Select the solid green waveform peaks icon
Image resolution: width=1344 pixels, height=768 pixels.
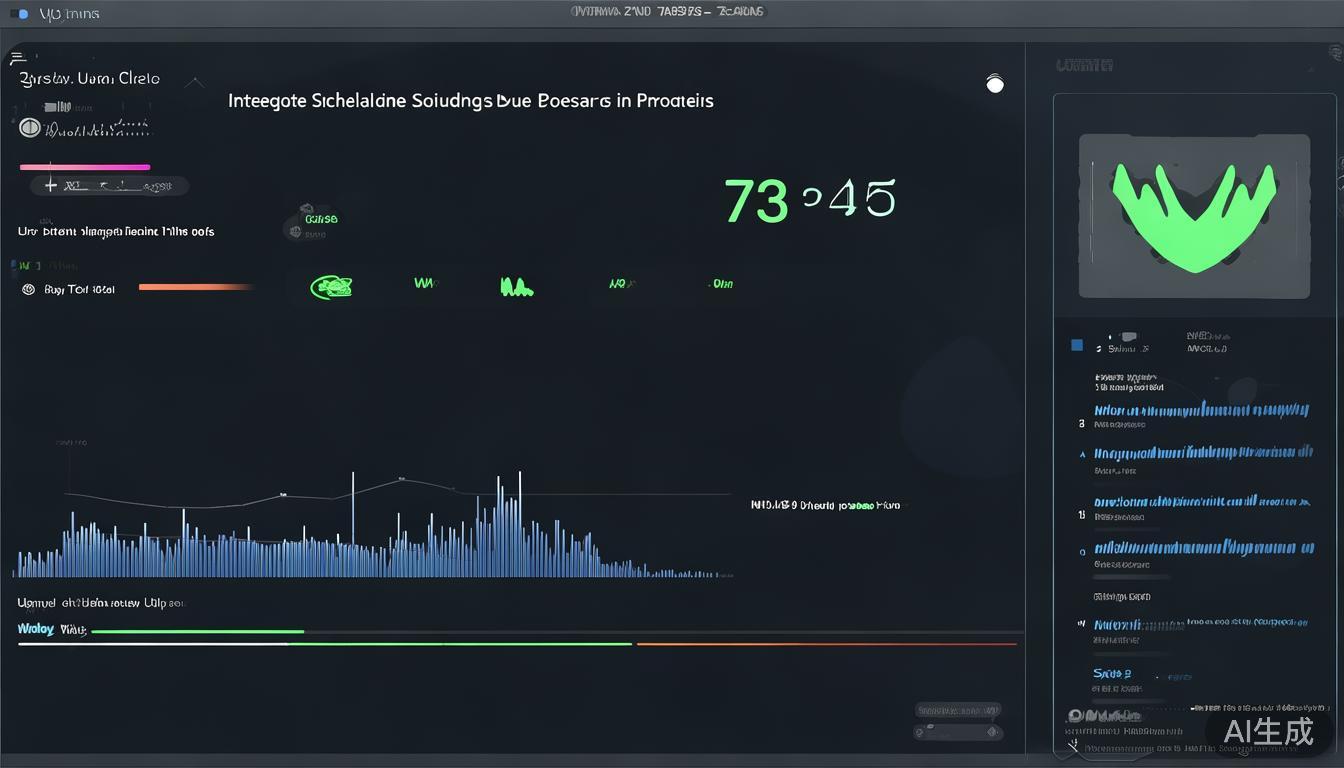515,288
